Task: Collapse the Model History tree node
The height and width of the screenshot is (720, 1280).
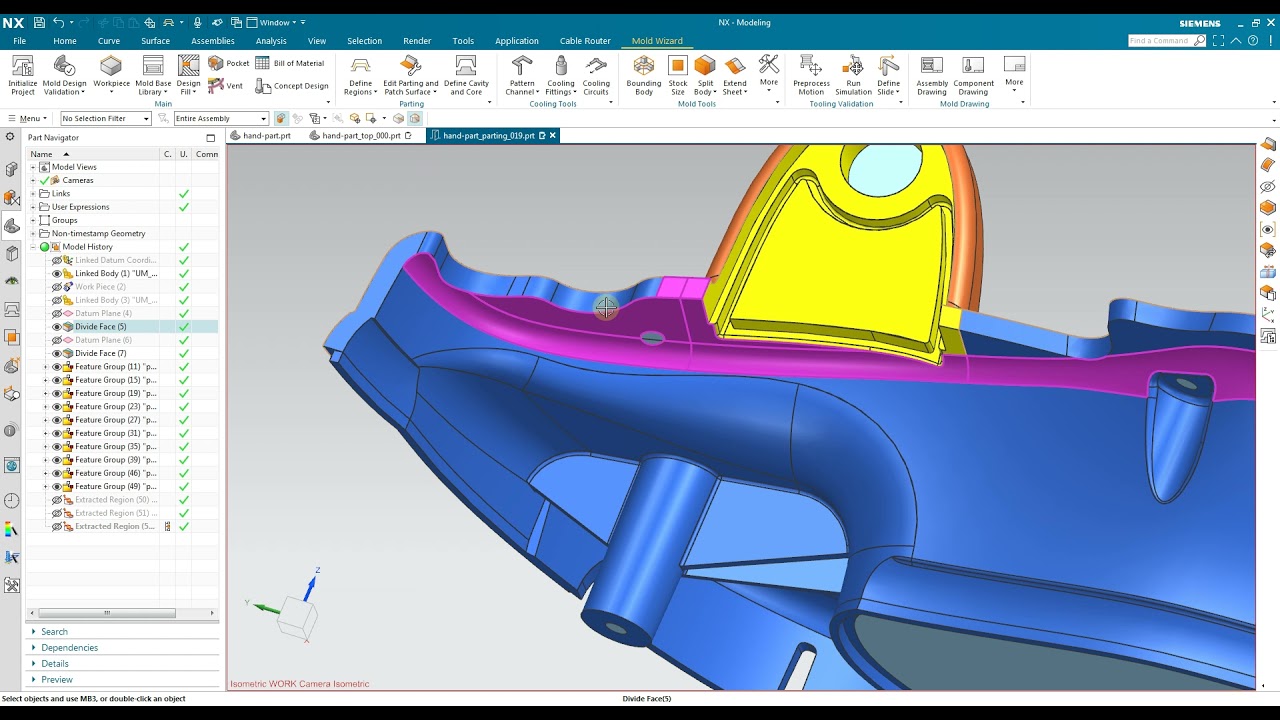Action: pos(33,247)
